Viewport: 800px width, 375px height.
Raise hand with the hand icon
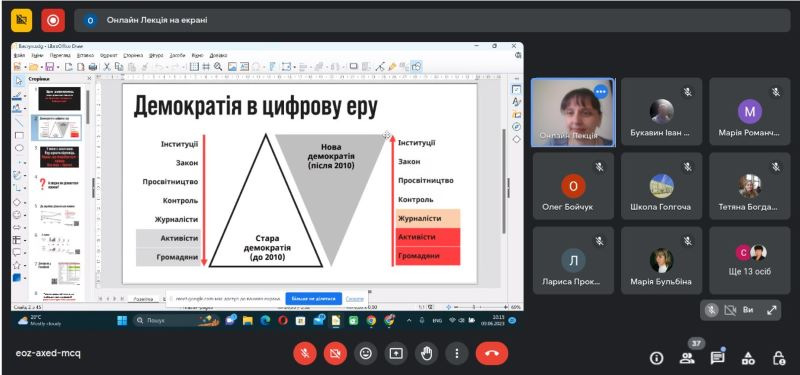tap(427, 354)
